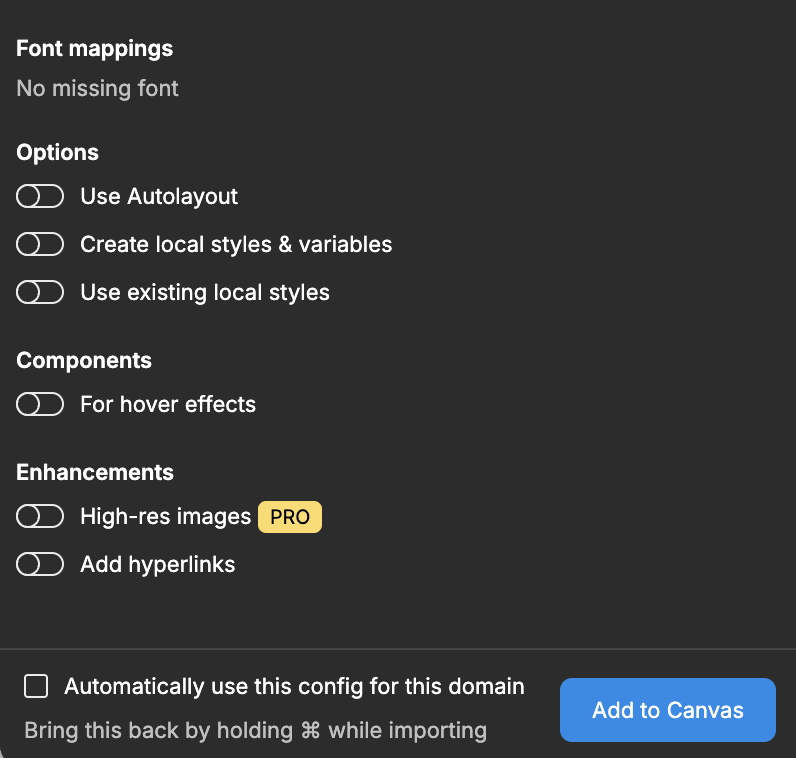Click the "High-res images" label text
This screenshot has height=758, width=796.
(165, 516)
